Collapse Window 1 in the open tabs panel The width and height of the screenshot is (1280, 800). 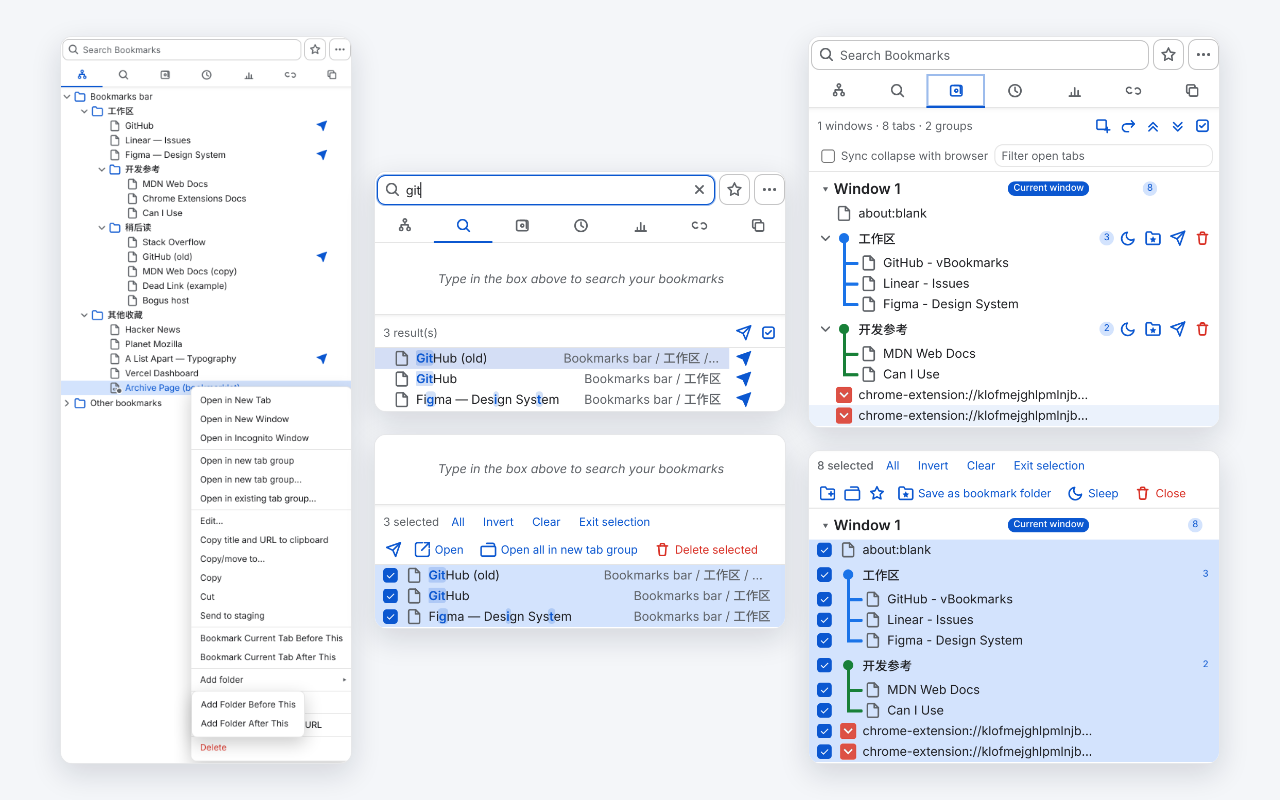pos(825,189)
